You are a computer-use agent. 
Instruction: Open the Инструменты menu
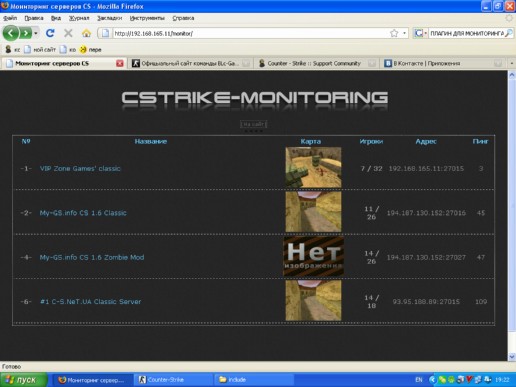(x=147, y=18)
